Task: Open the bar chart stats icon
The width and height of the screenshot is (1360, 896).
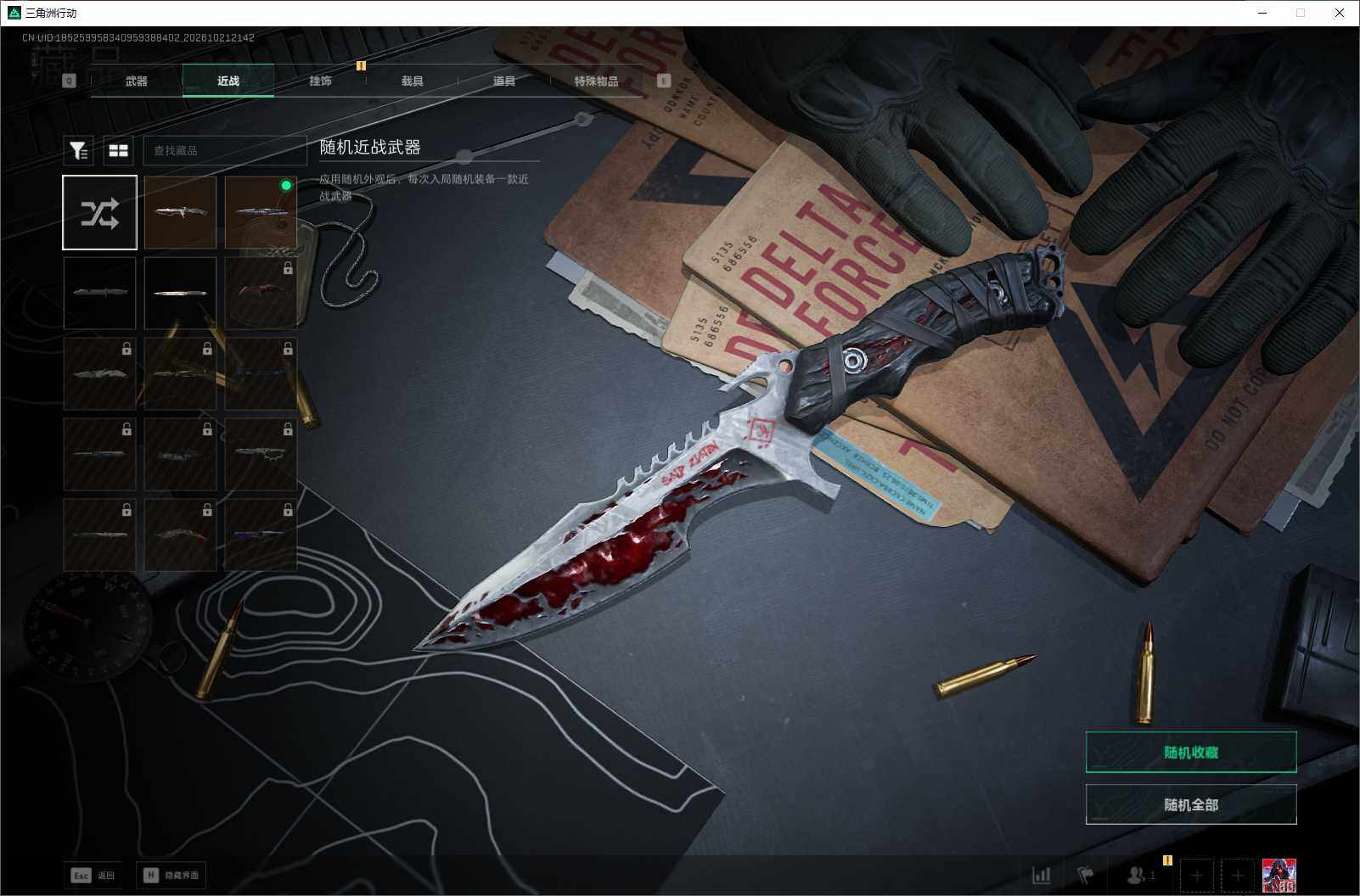Action: [1041, 875]
